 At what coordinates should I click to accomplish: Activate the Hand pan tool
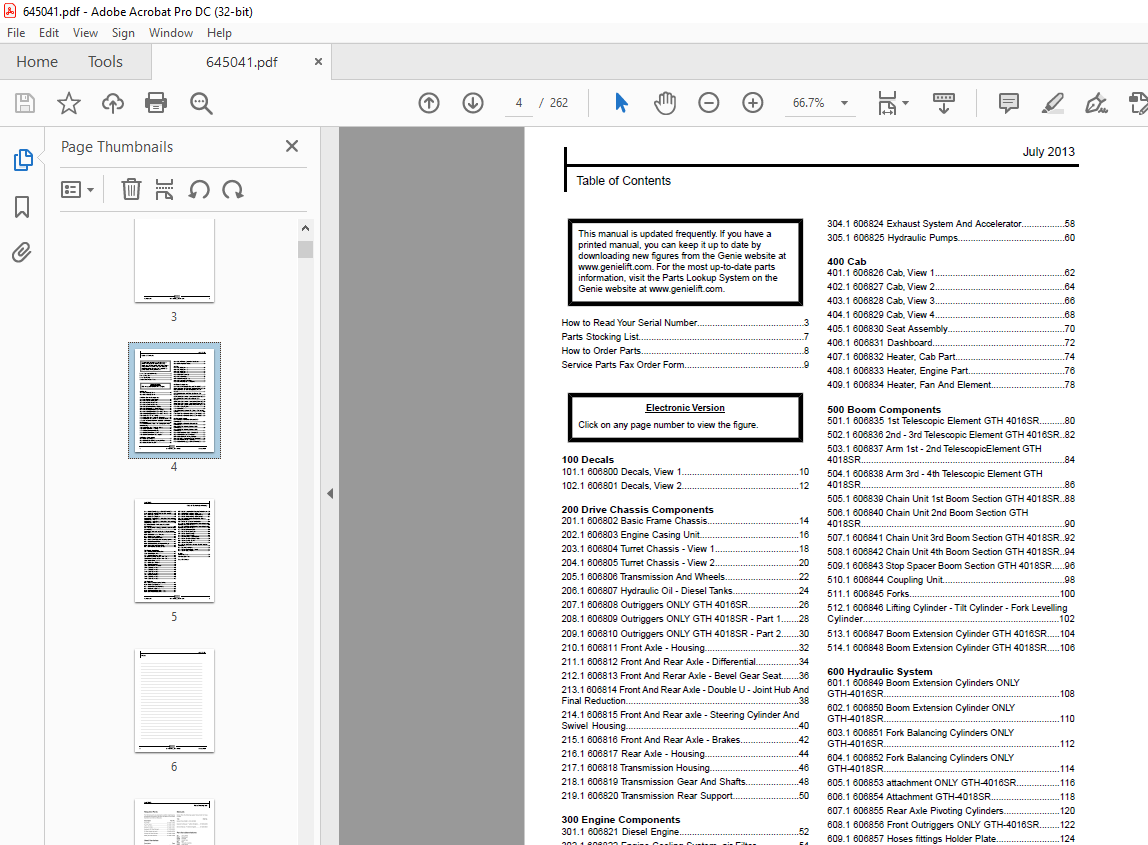(x=665, y=103)
